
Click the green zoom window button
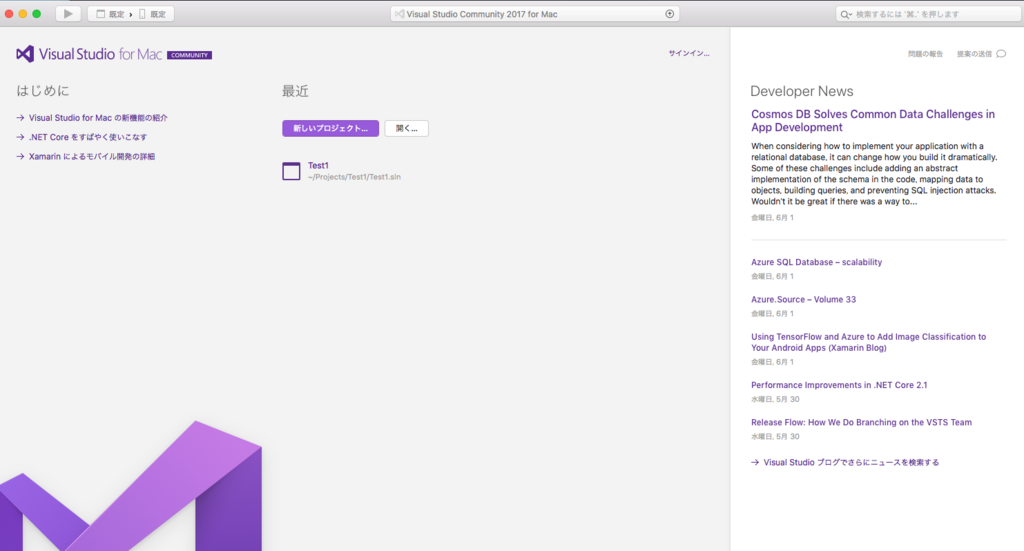[x=37, y=14]
